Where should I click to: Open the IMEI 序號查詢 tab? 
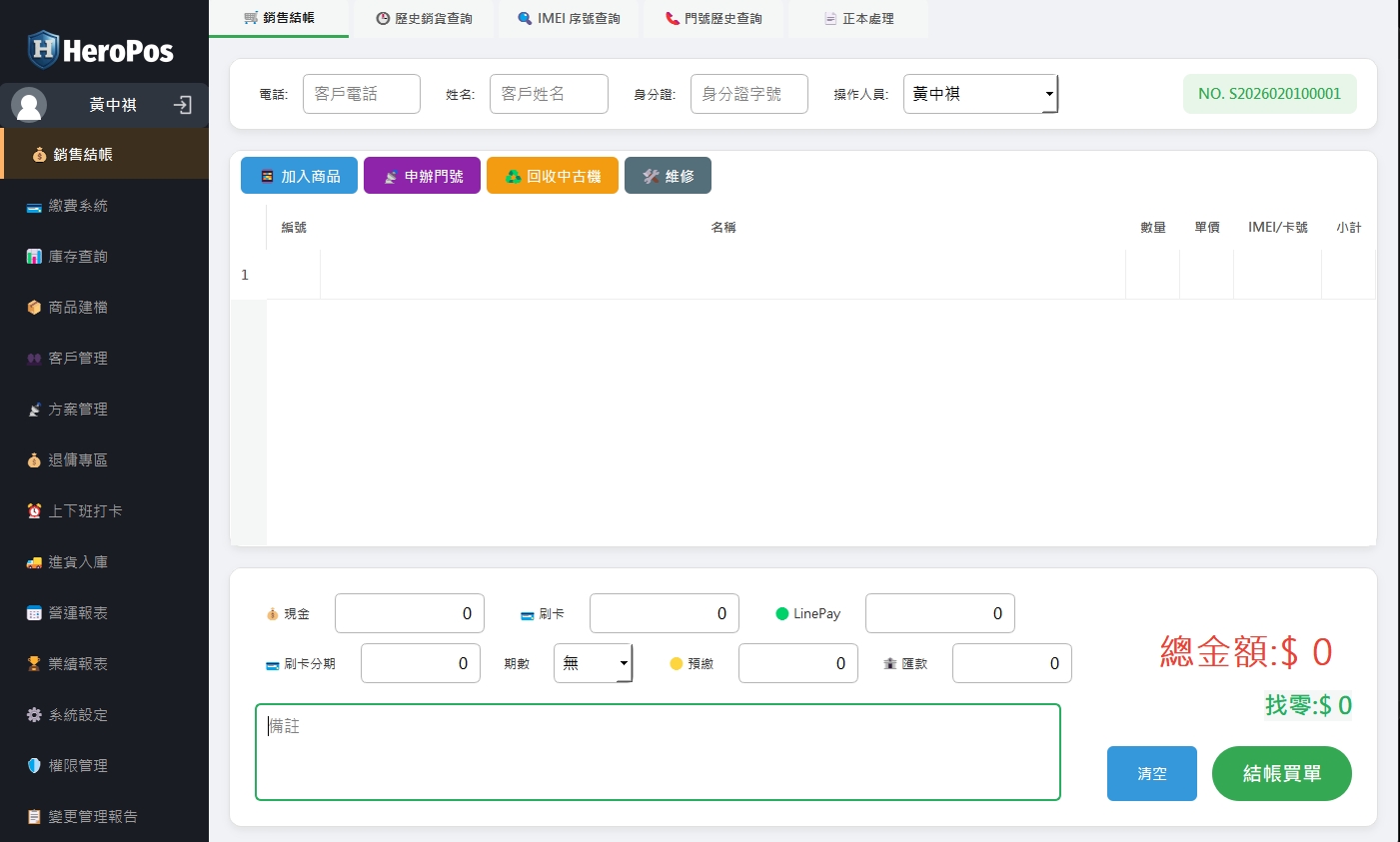tap(568, 18)
